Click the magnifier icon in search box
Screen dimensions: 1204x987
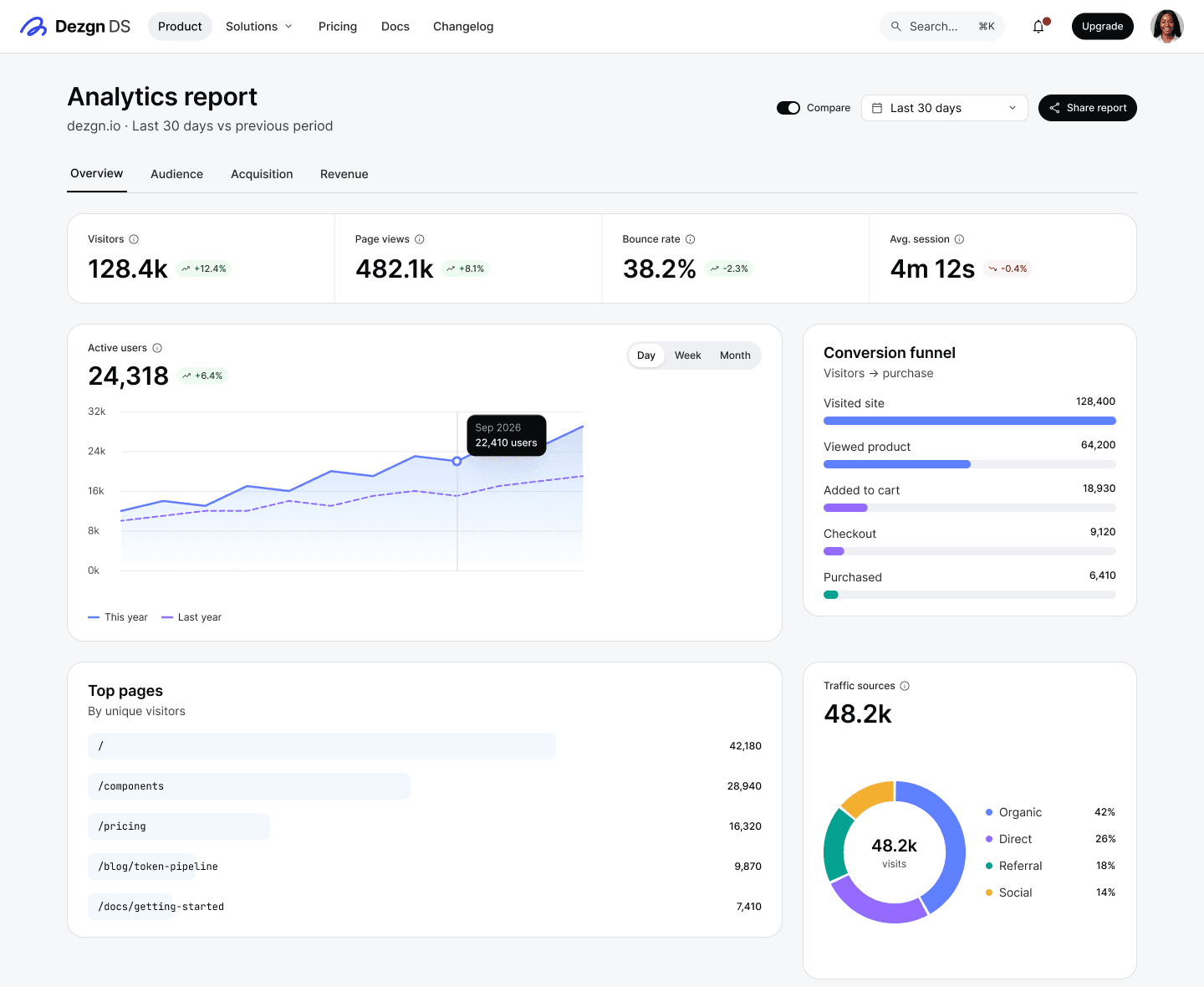[x=896, y=27]
